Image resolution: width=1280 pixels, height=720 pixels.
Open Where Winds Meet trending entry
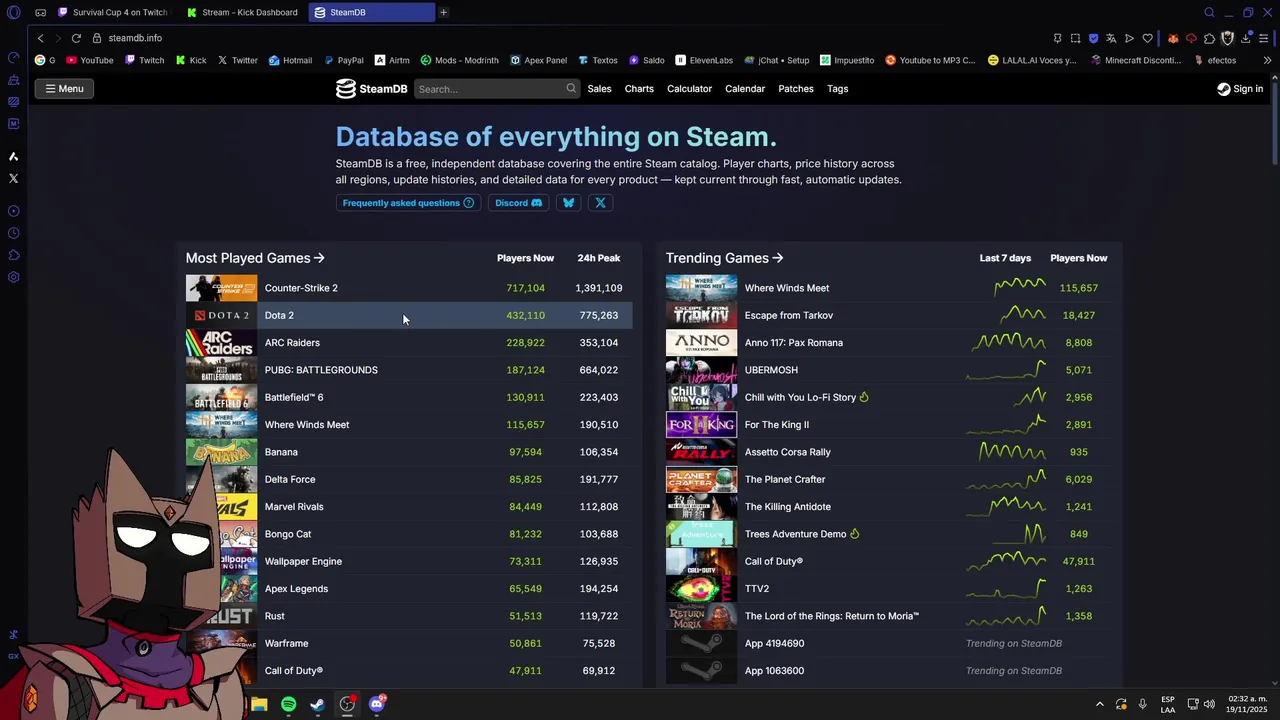[787, 288]
